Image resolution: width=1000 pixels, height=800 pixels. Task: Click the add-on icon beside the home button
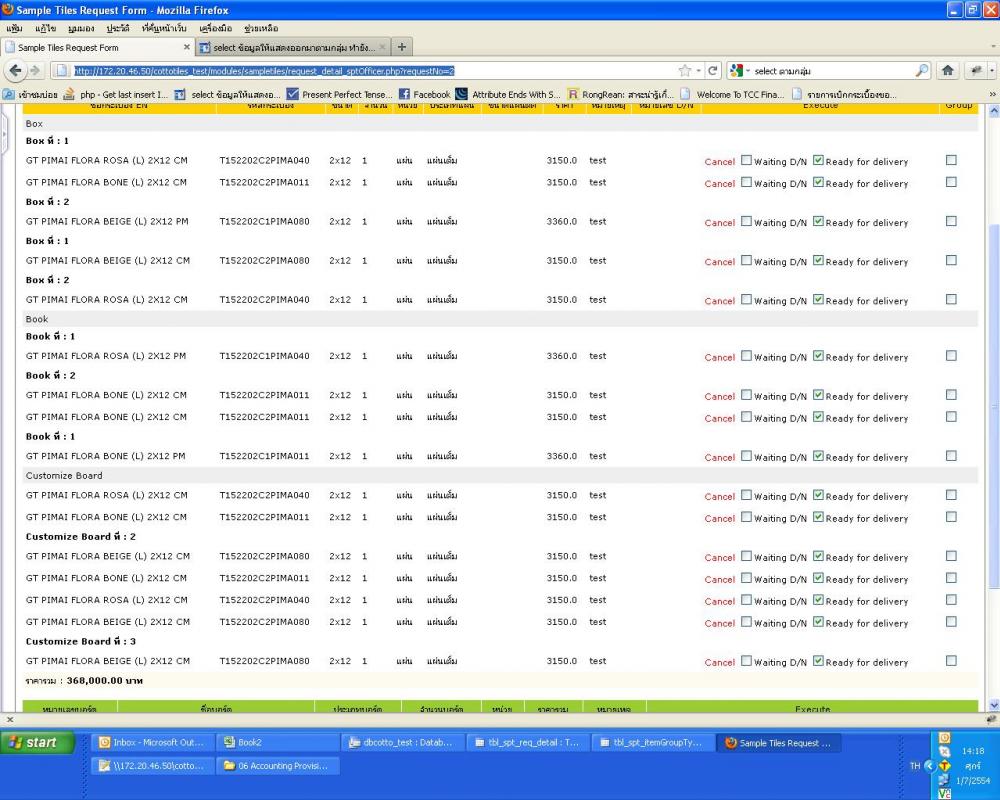pos(975,71)
